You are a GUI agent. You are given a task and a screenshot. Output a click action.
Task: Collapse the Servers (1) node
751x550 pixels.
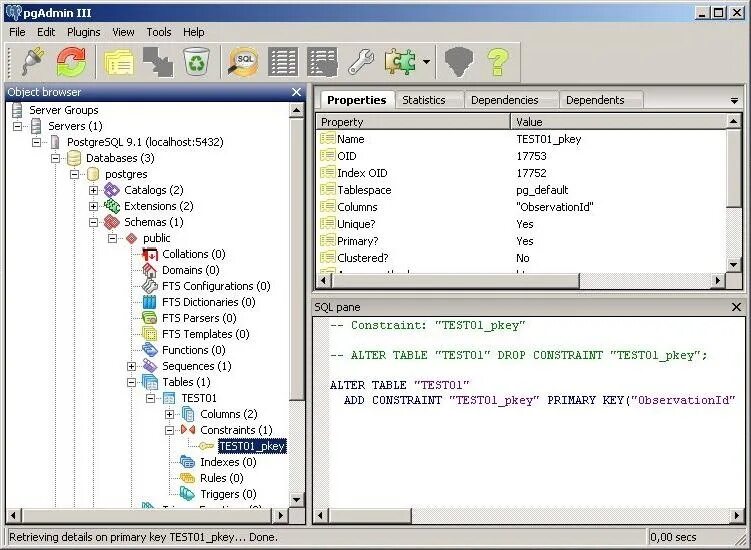tap(18, 126)
